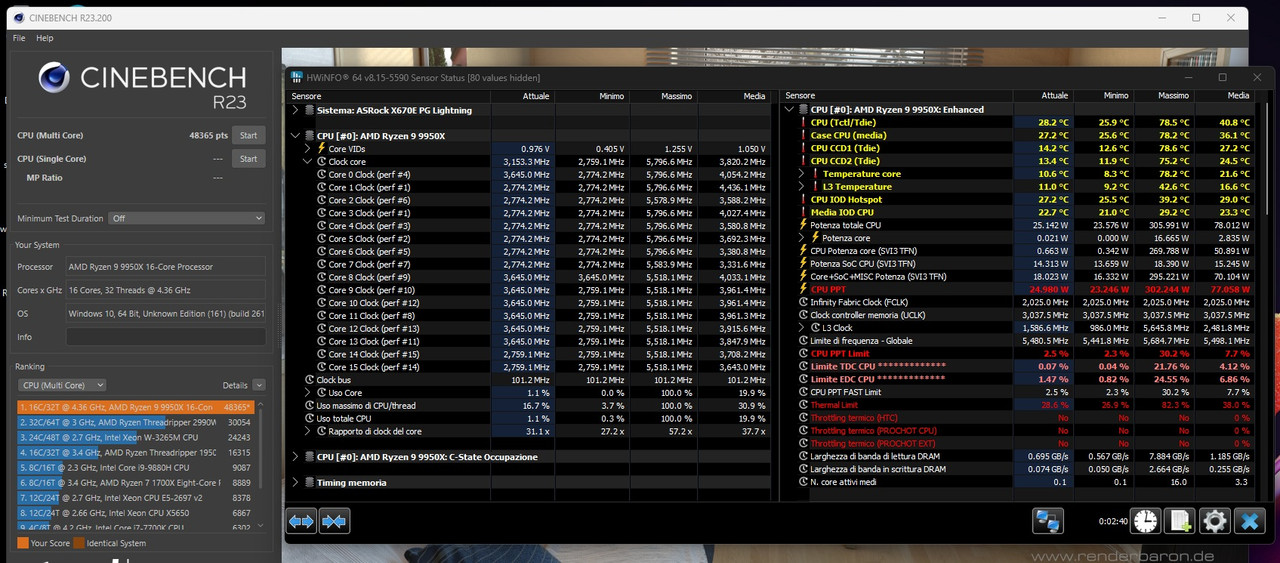Click the Infinity Fabric Clock row icon

tap(803, 302)
